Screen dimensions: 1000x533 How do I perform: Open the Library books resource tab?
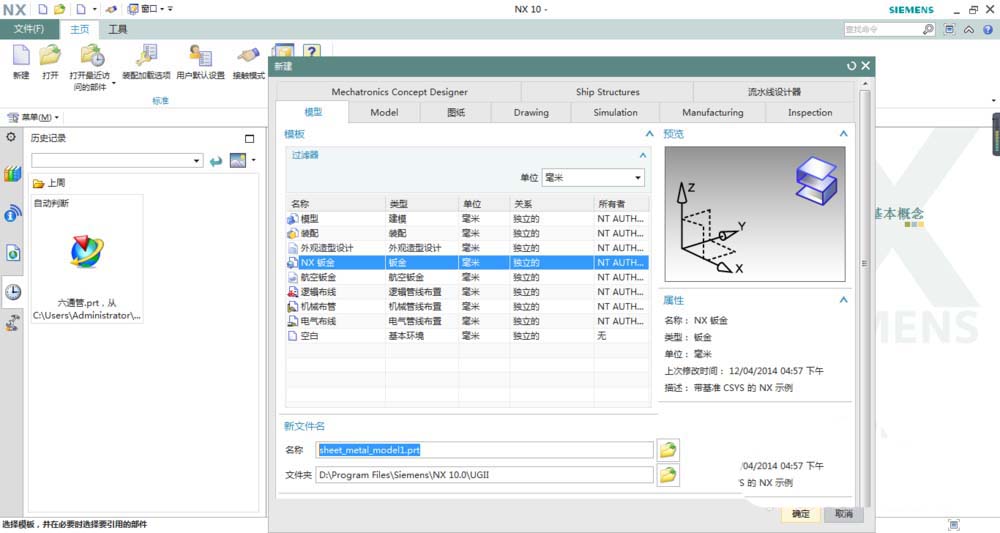tap(12, 173)
